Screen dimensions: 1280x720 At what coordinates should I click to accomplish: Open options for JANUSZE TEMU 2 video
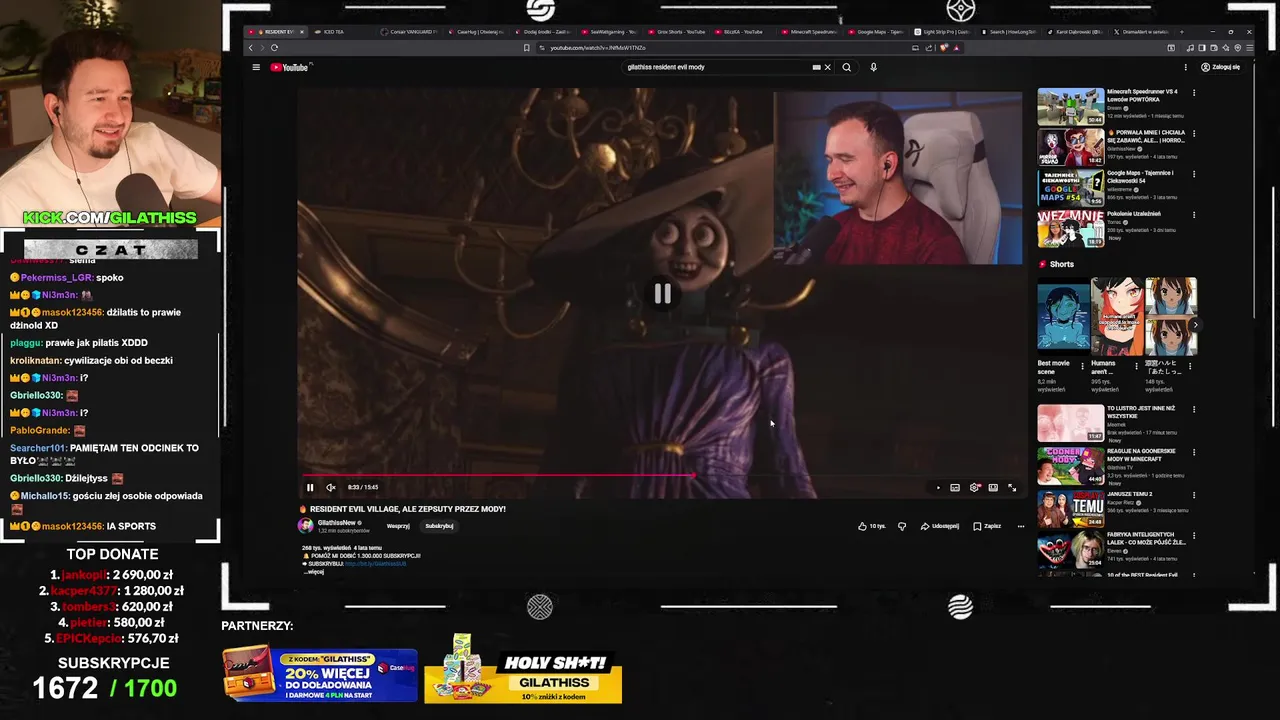point(1193,494)
